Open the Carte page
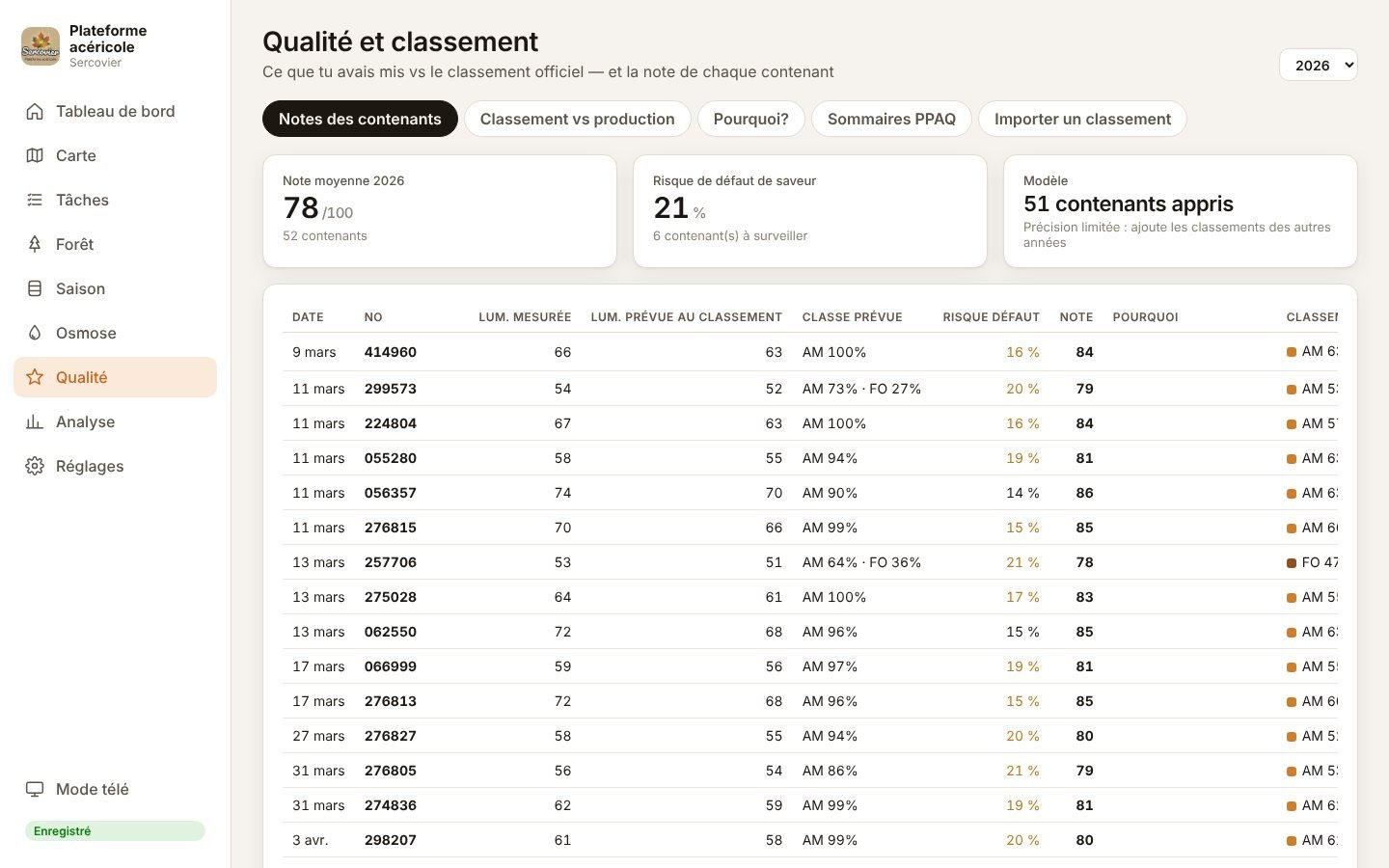Viewport: 1389px width, 868px height. [115, 155]
